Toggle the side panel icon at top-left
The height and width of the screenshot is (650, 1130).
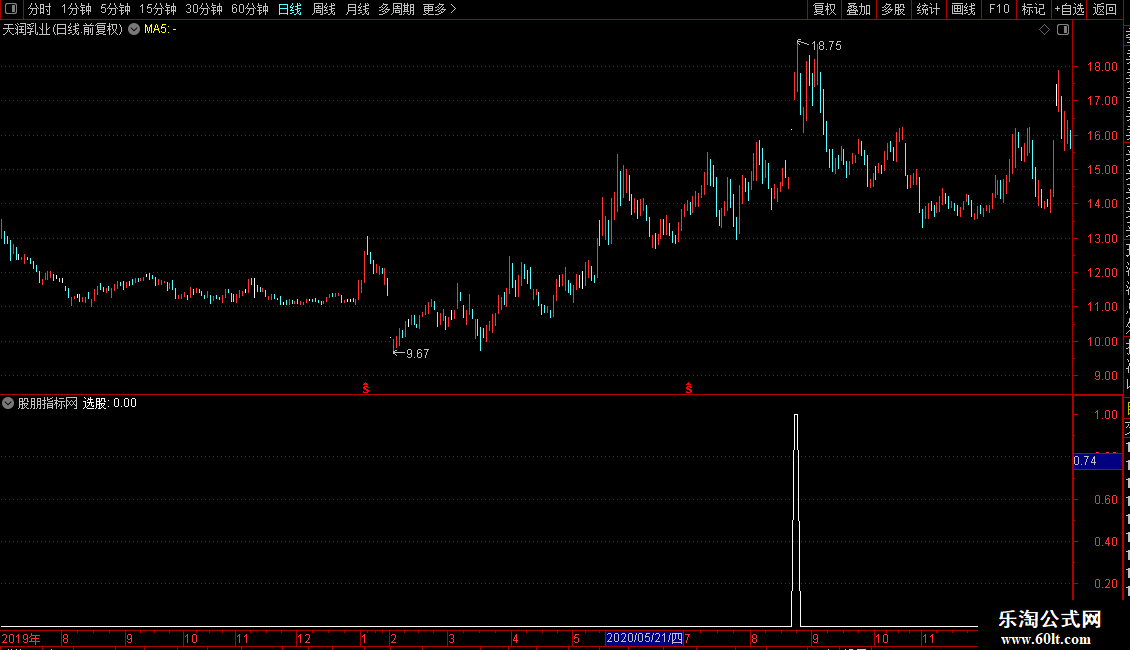click(11, 9)
